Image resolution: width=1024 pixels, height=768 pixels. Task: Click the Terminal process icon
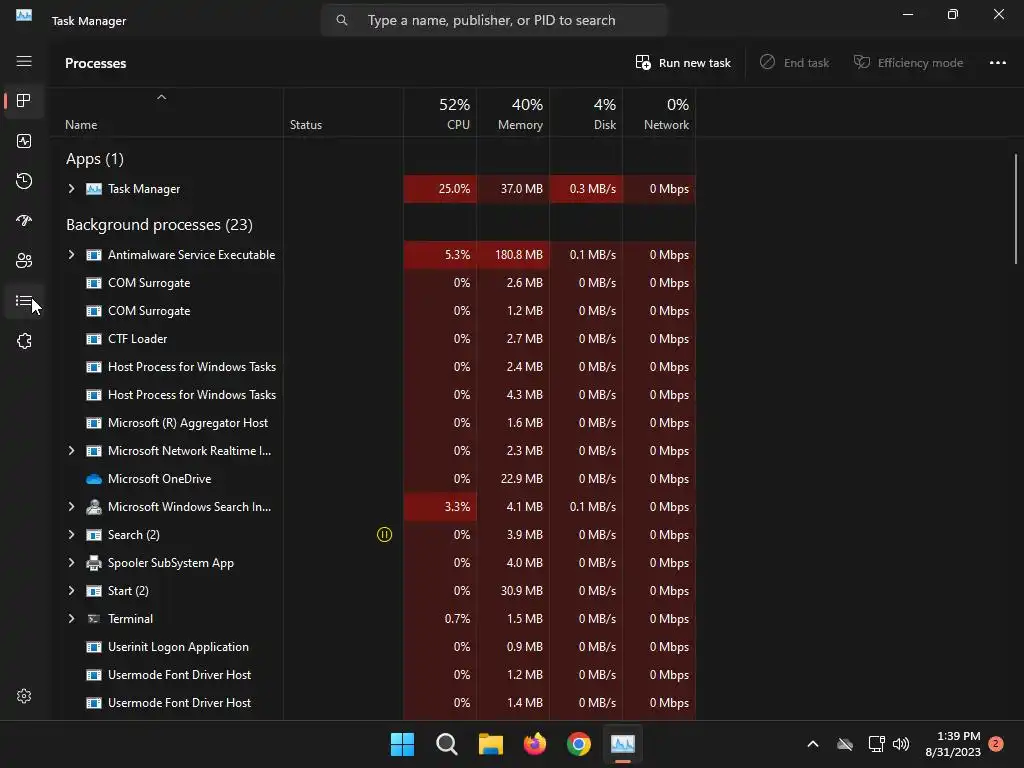coord(94,619)
